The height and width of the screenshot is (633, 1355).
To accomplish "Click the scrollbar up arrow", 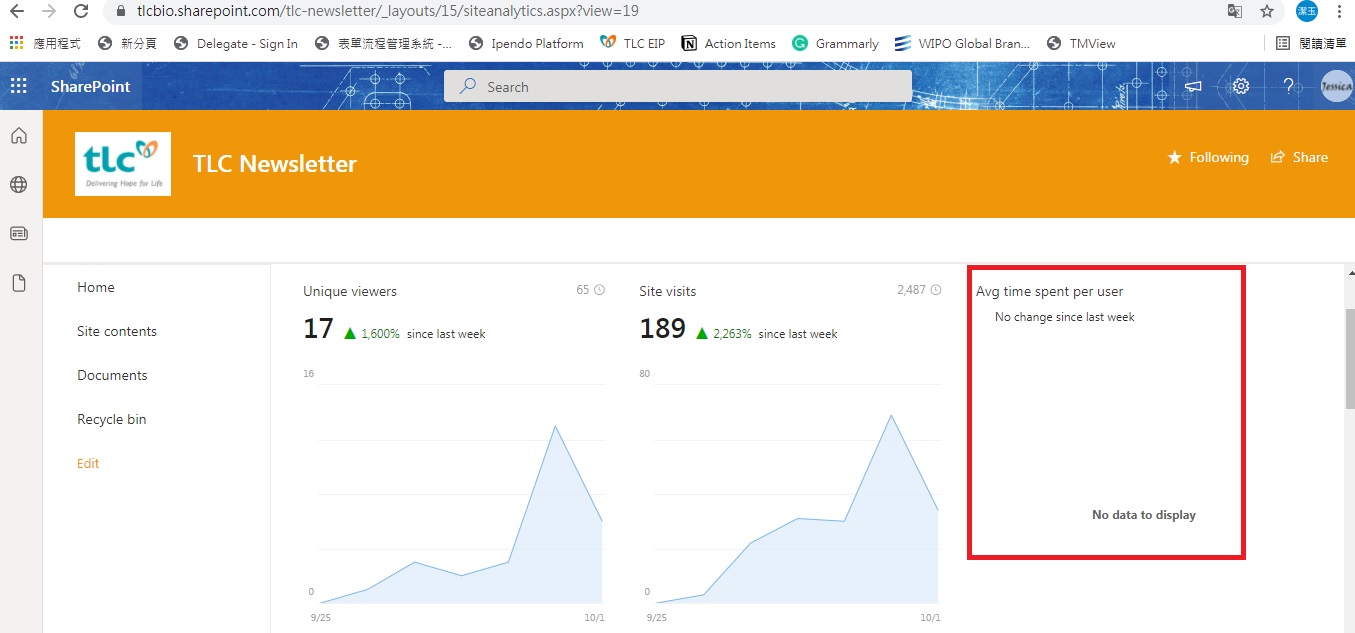I will (x=1349, y=273).
